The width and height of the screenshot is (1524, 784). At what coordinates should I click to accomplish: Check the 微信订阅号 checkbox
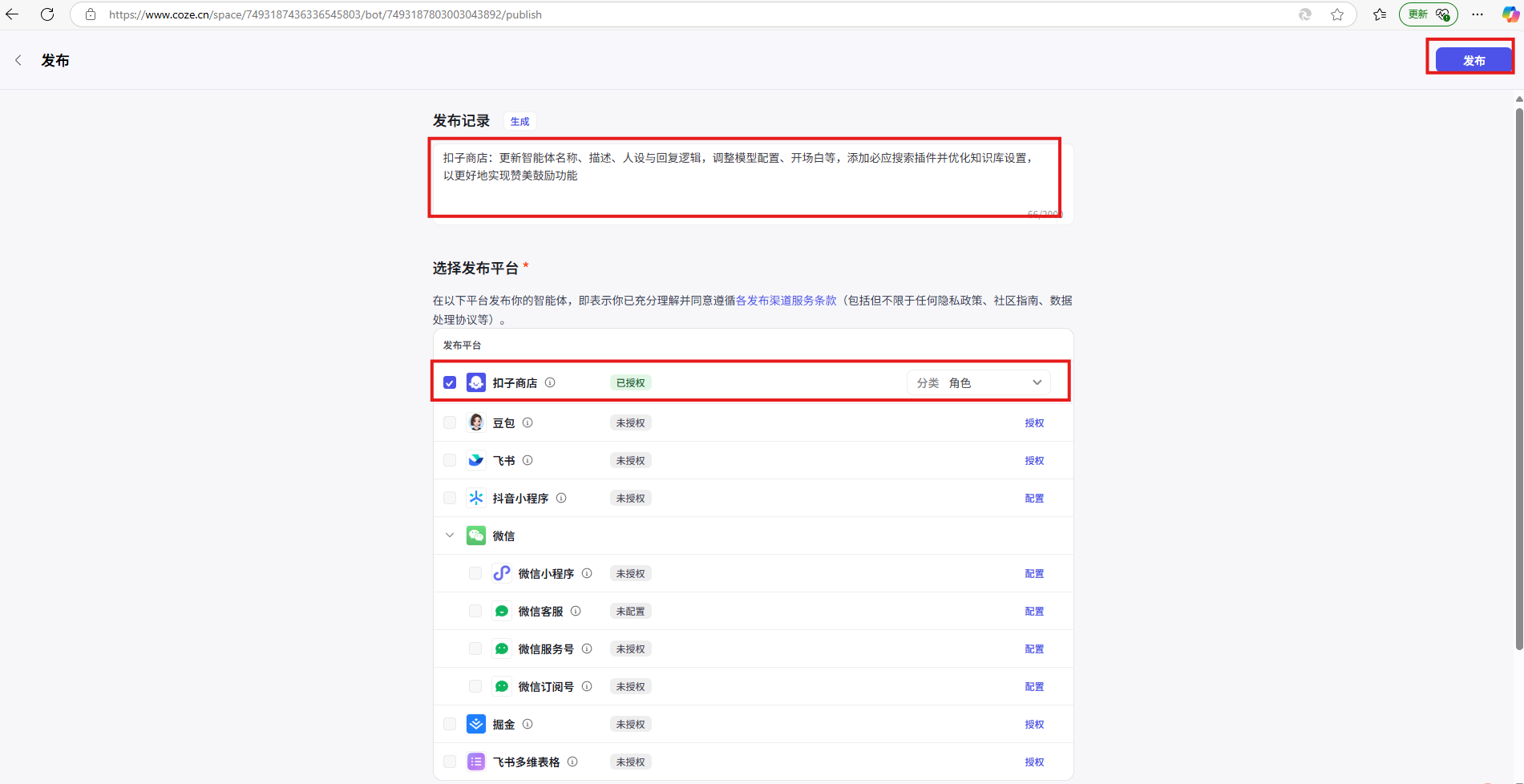[475, 686]
